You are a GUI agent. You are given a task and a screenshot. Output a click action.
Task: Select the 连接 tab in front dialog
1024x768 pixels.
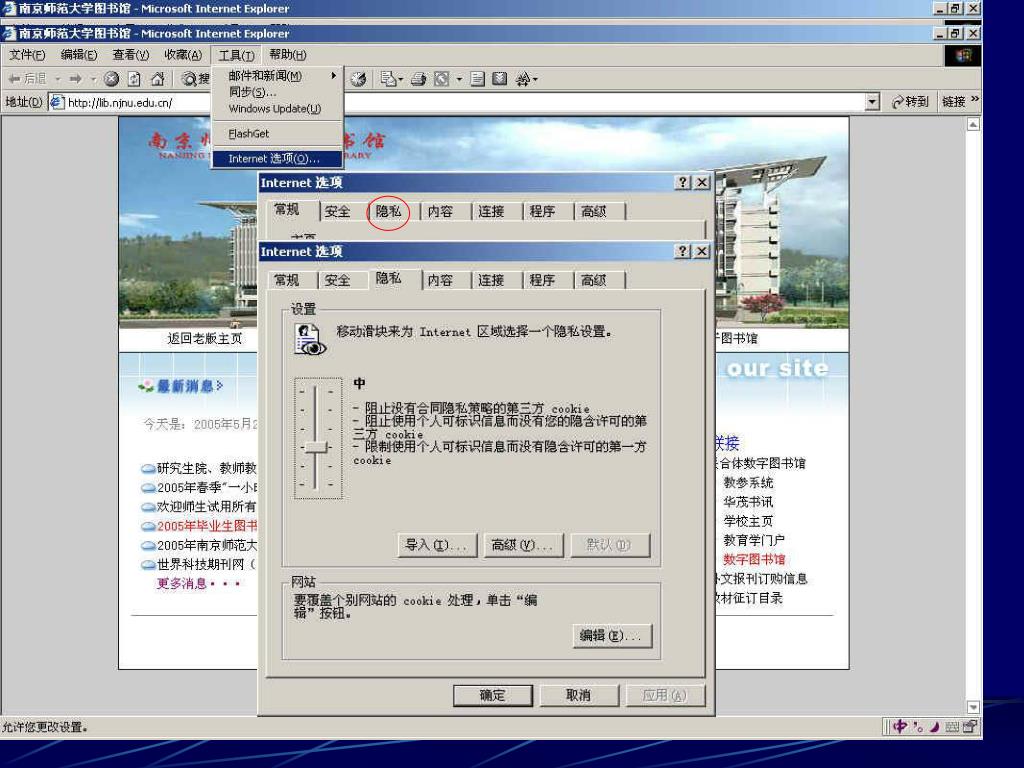click(491, 280)
